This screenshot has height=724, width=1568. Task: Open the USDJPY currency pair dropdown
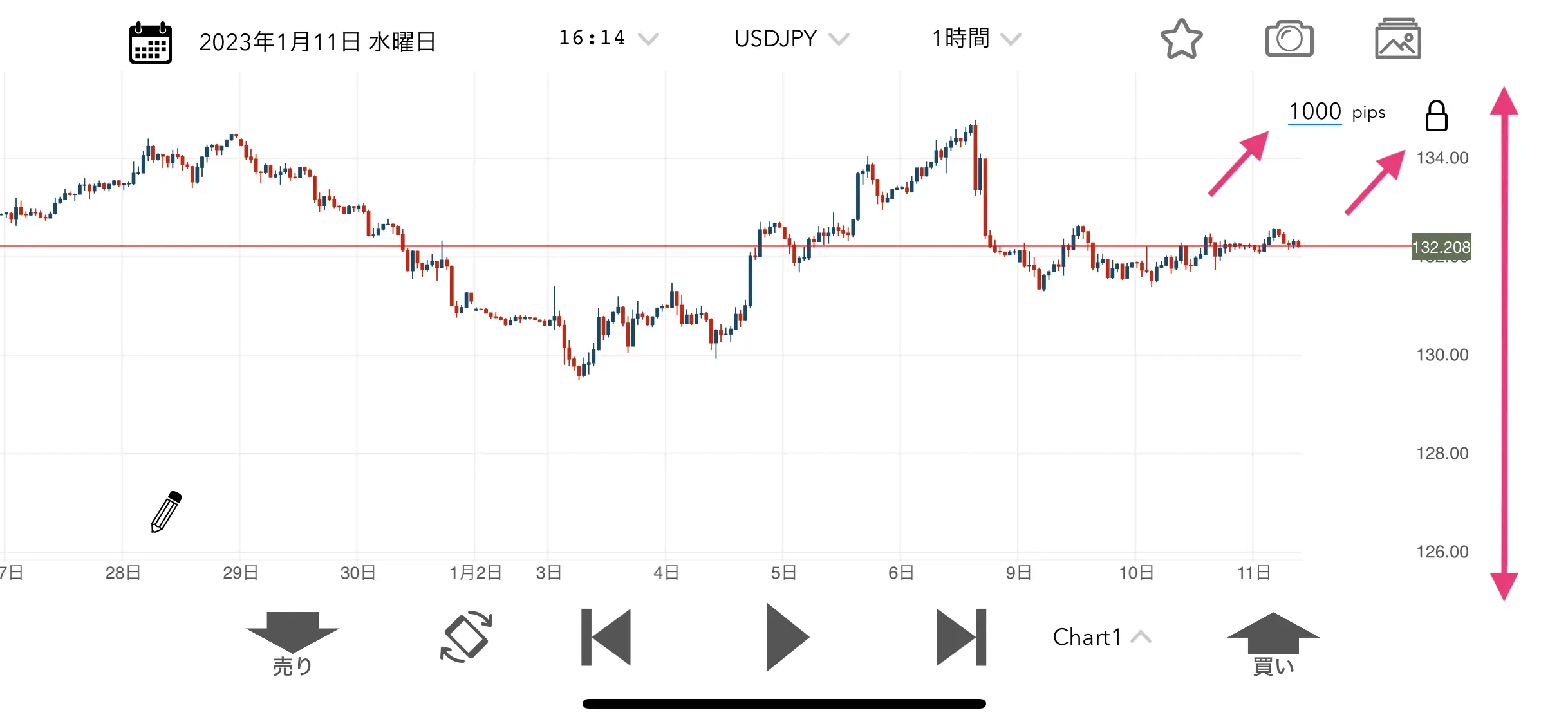click(x=791, y=39)
